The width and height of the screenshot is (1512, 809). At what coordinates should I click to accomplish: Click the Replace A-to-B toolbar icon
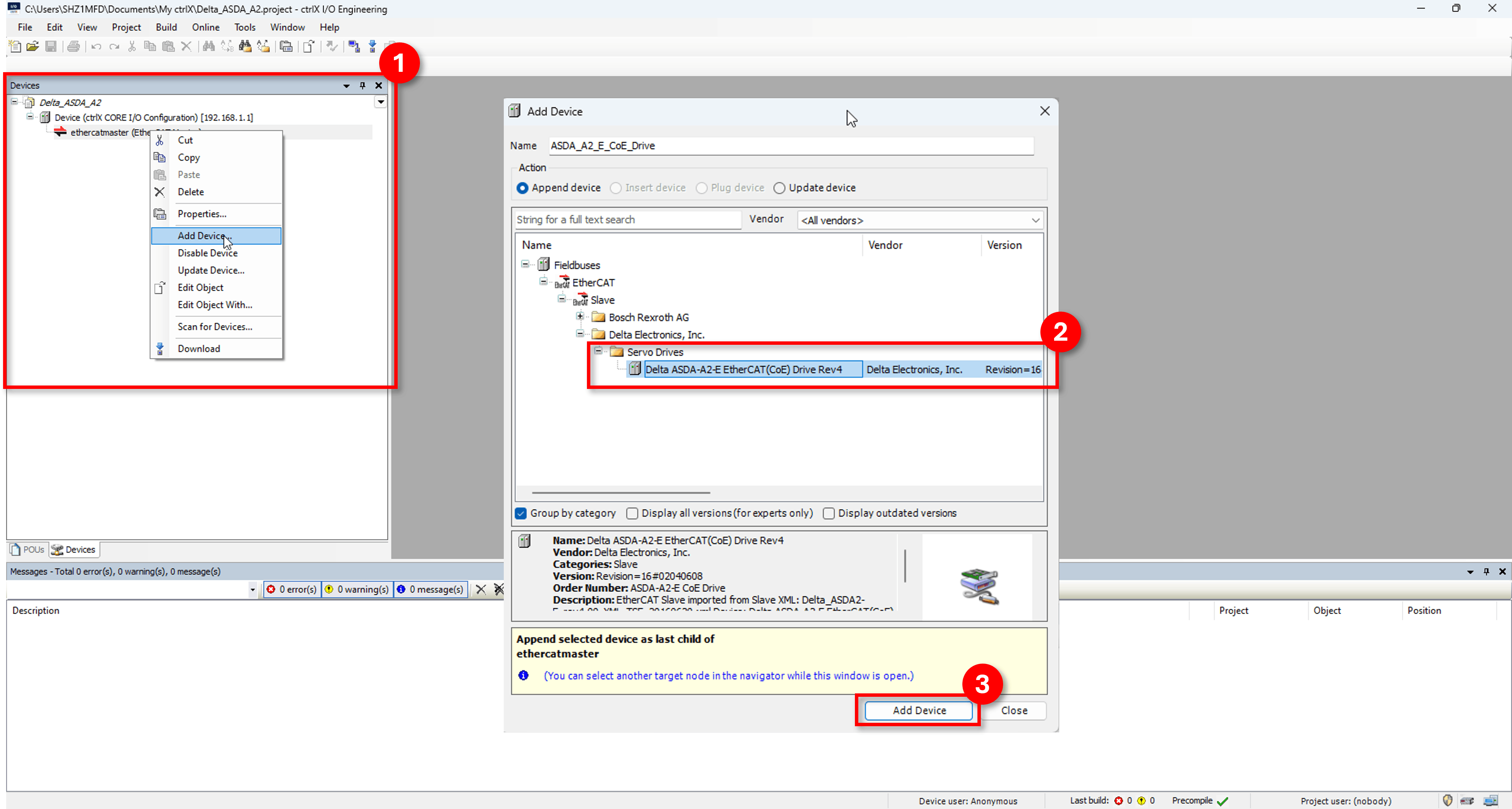(227, 46)
